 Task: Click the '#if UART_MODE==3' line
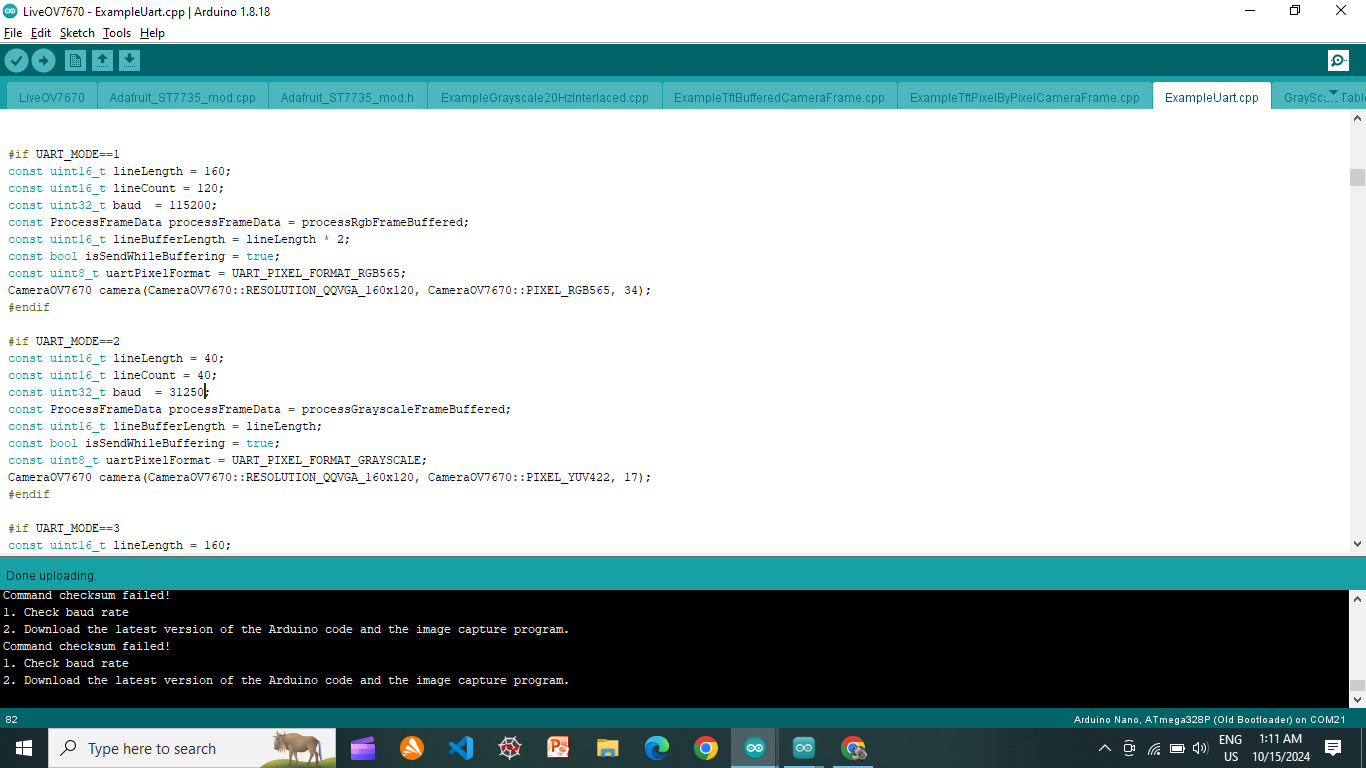pyautogui.click(x=64, y=528)
